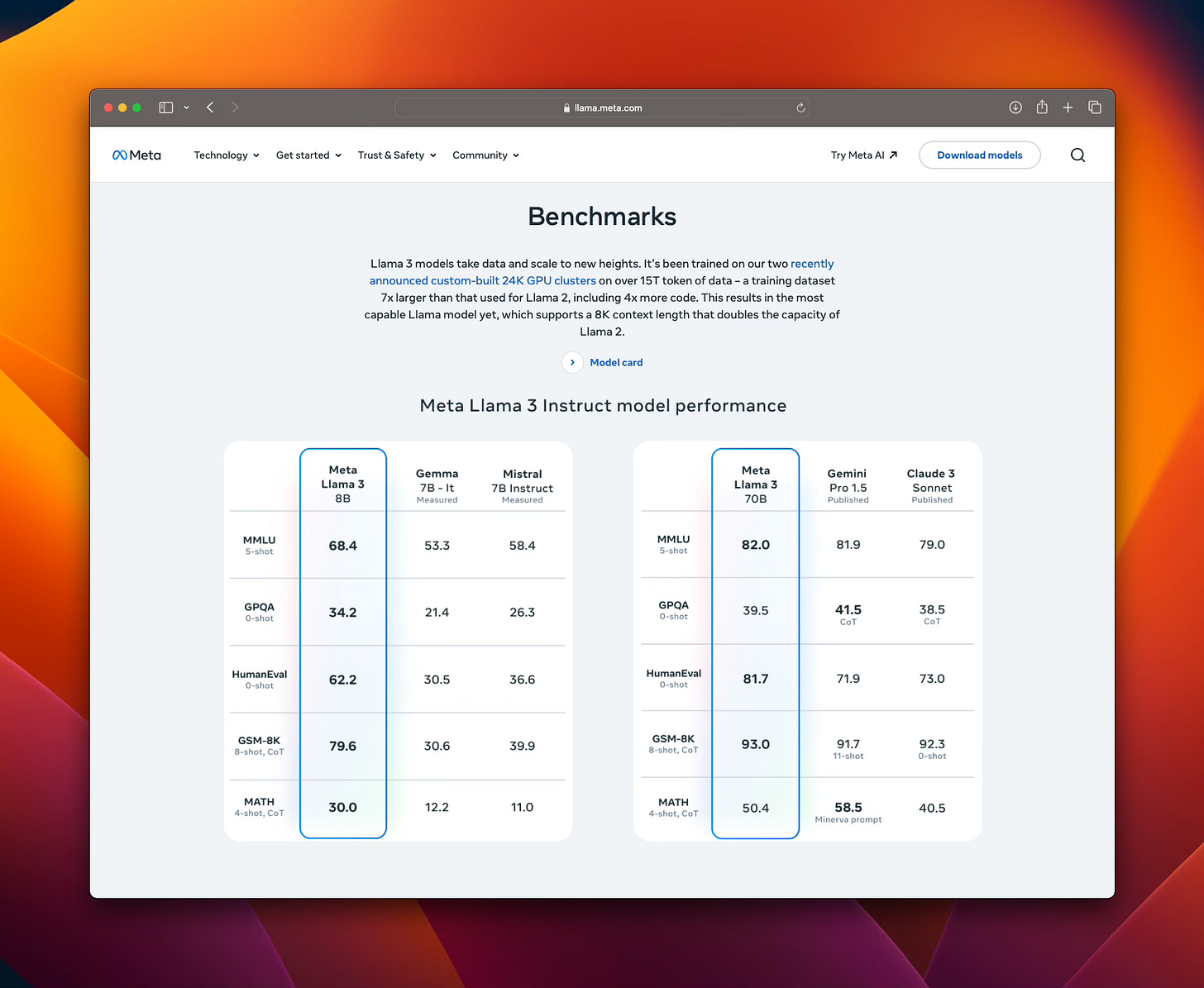Click the 82.0 MMLU score
The height and width of the screenshot is (988, 1204).
[x=756, y=545]
